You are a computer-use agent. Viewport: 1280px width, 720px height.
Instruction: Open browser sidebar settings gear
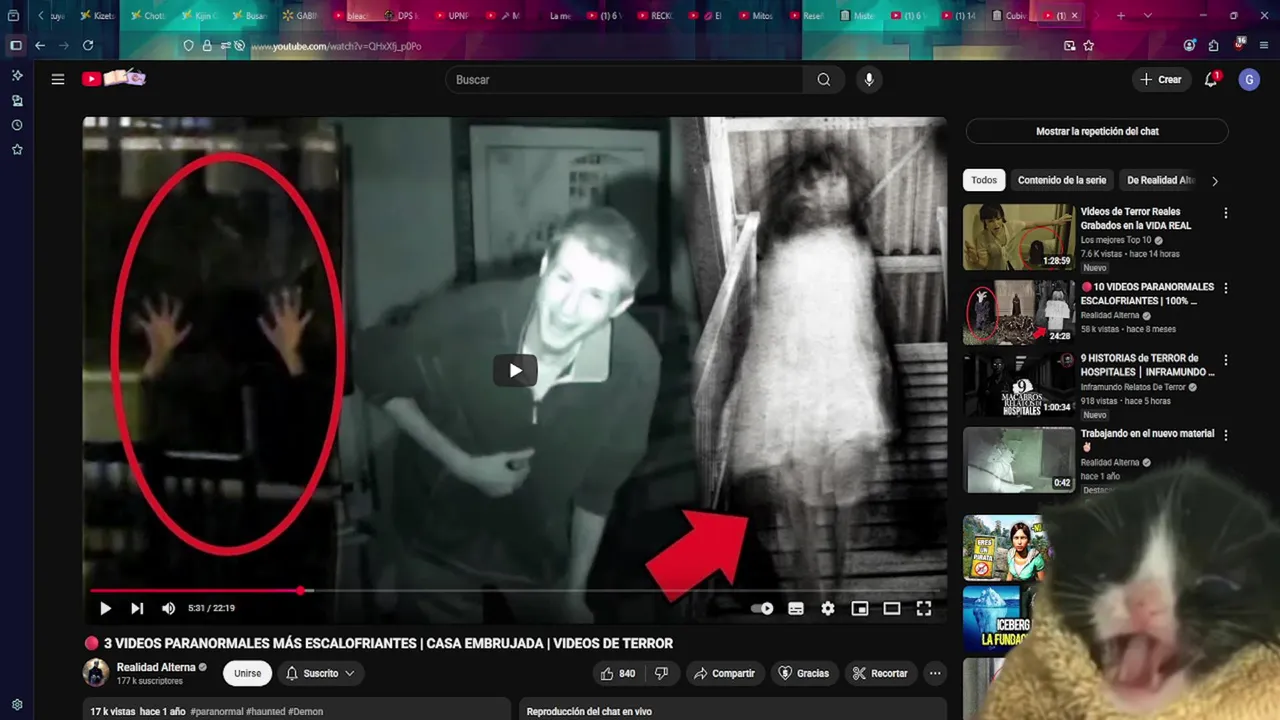coord(17,704)
